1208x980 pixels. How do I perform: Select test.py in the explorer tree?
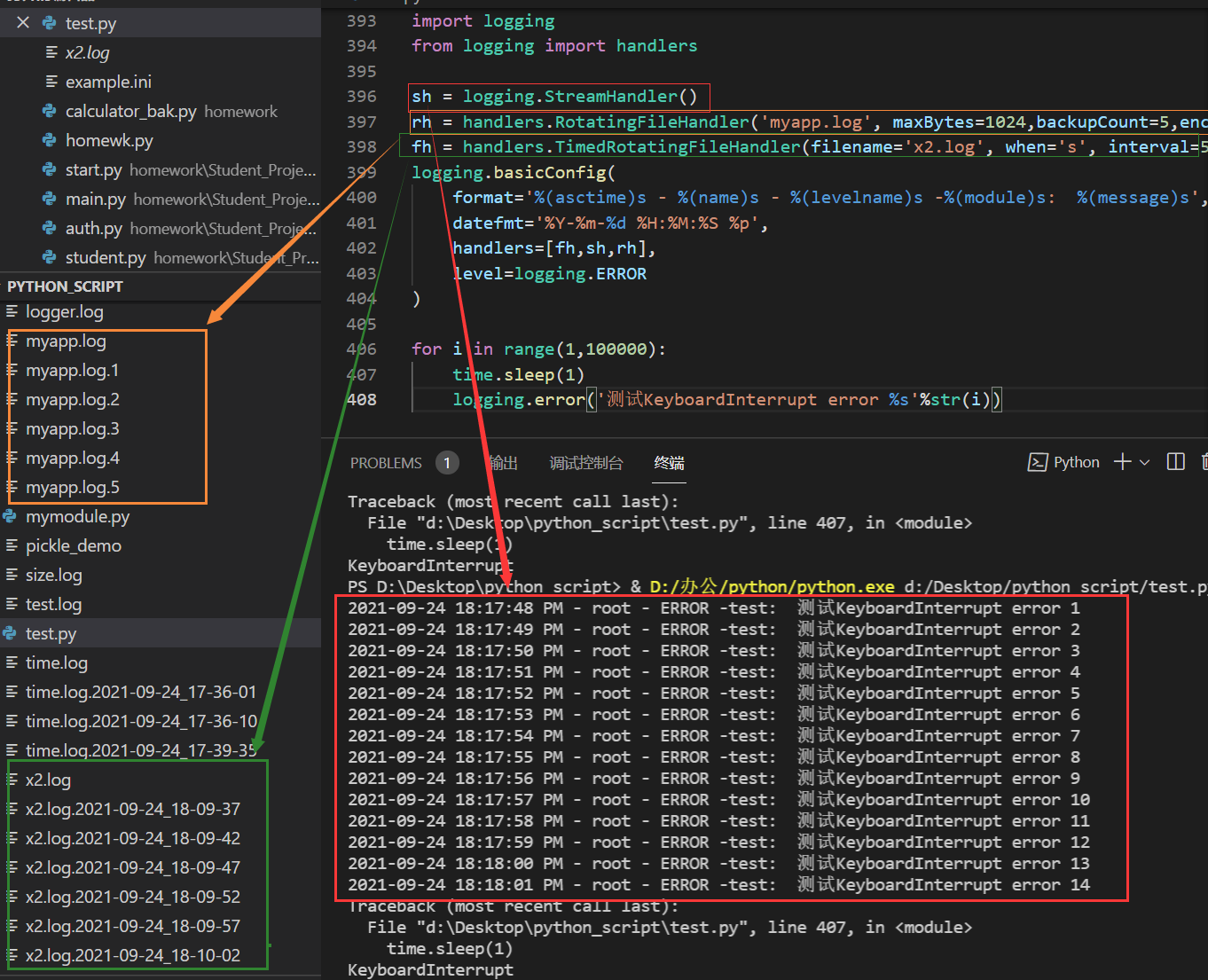(161, 633)
